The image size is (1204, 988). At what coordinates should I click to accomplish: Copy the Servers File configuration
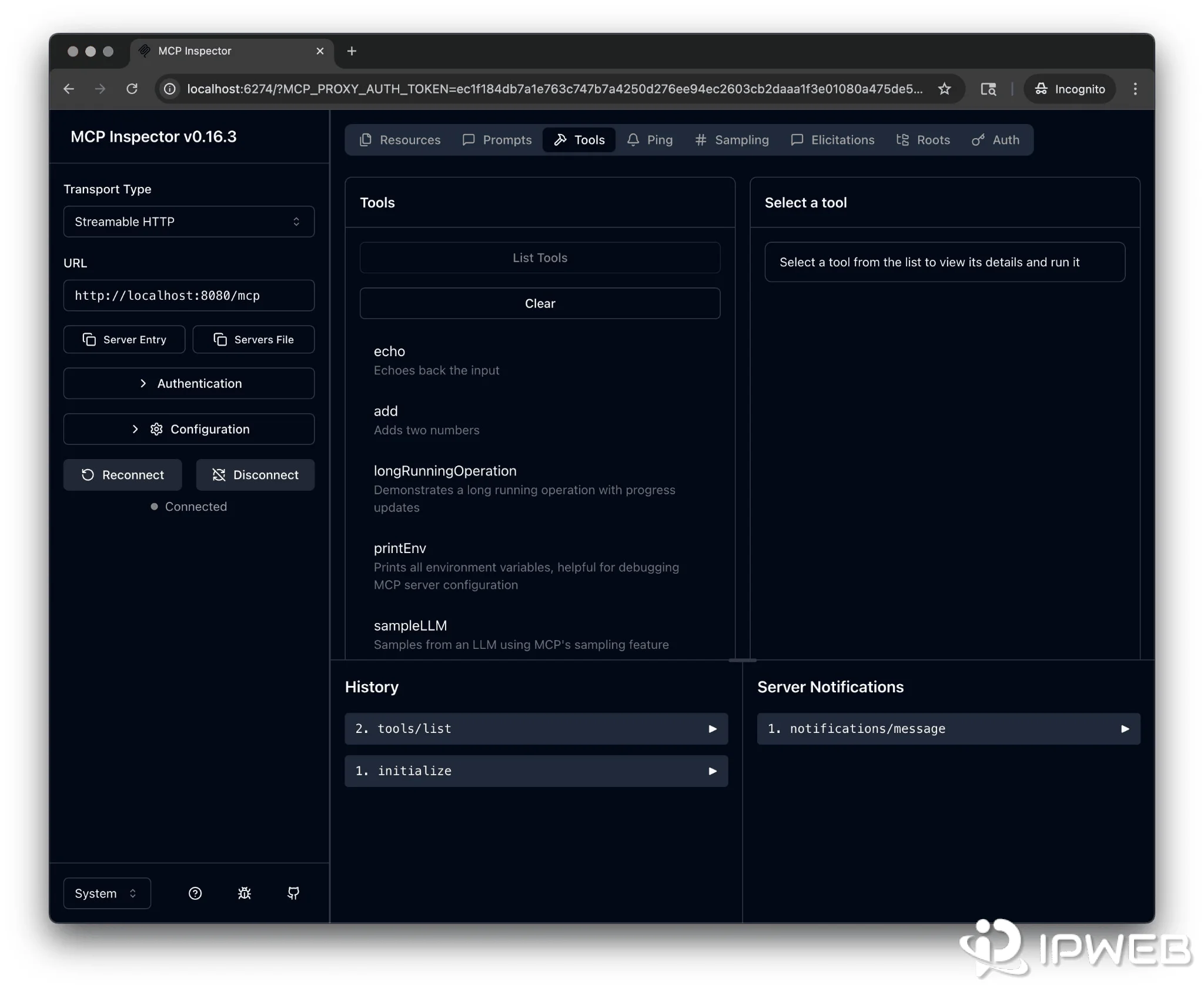[253, 339]
